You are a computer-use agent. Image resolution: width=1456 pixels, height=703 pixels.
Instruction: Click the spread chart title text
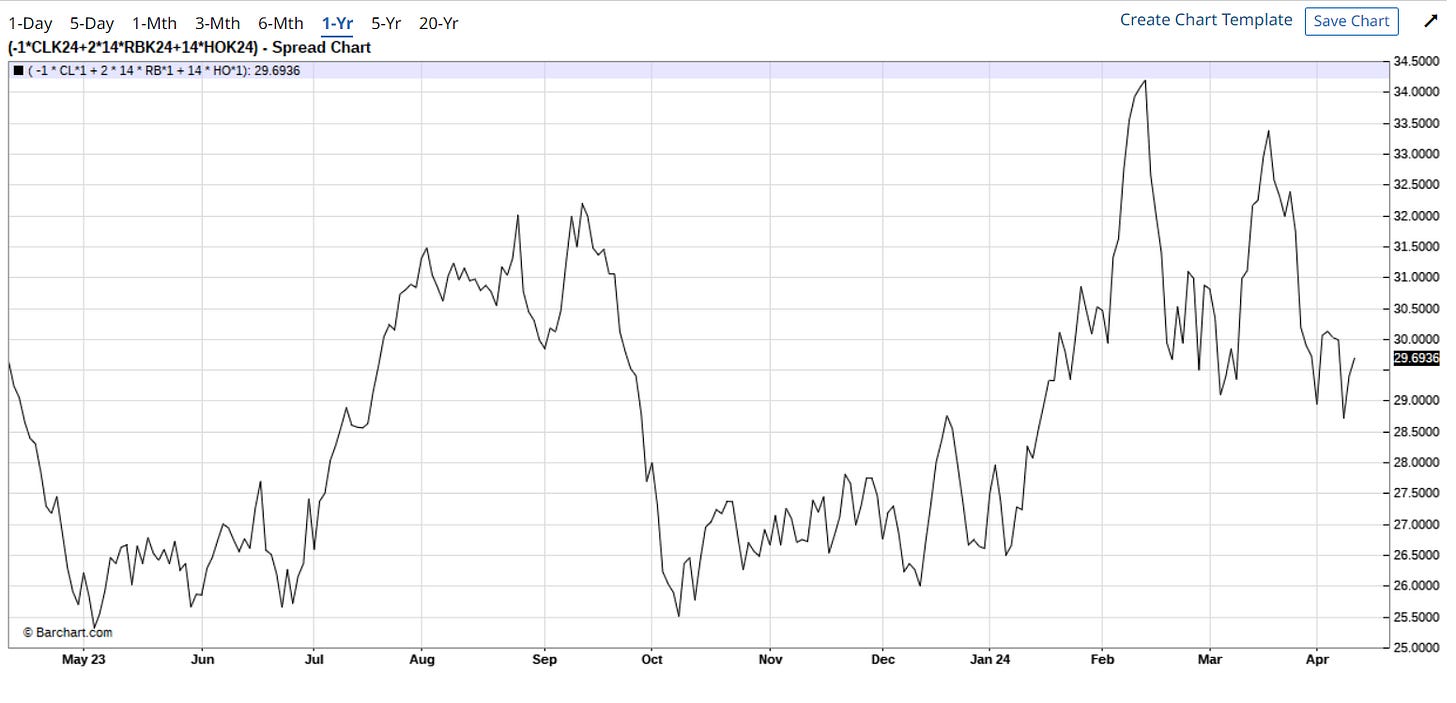tap(189, 47)
